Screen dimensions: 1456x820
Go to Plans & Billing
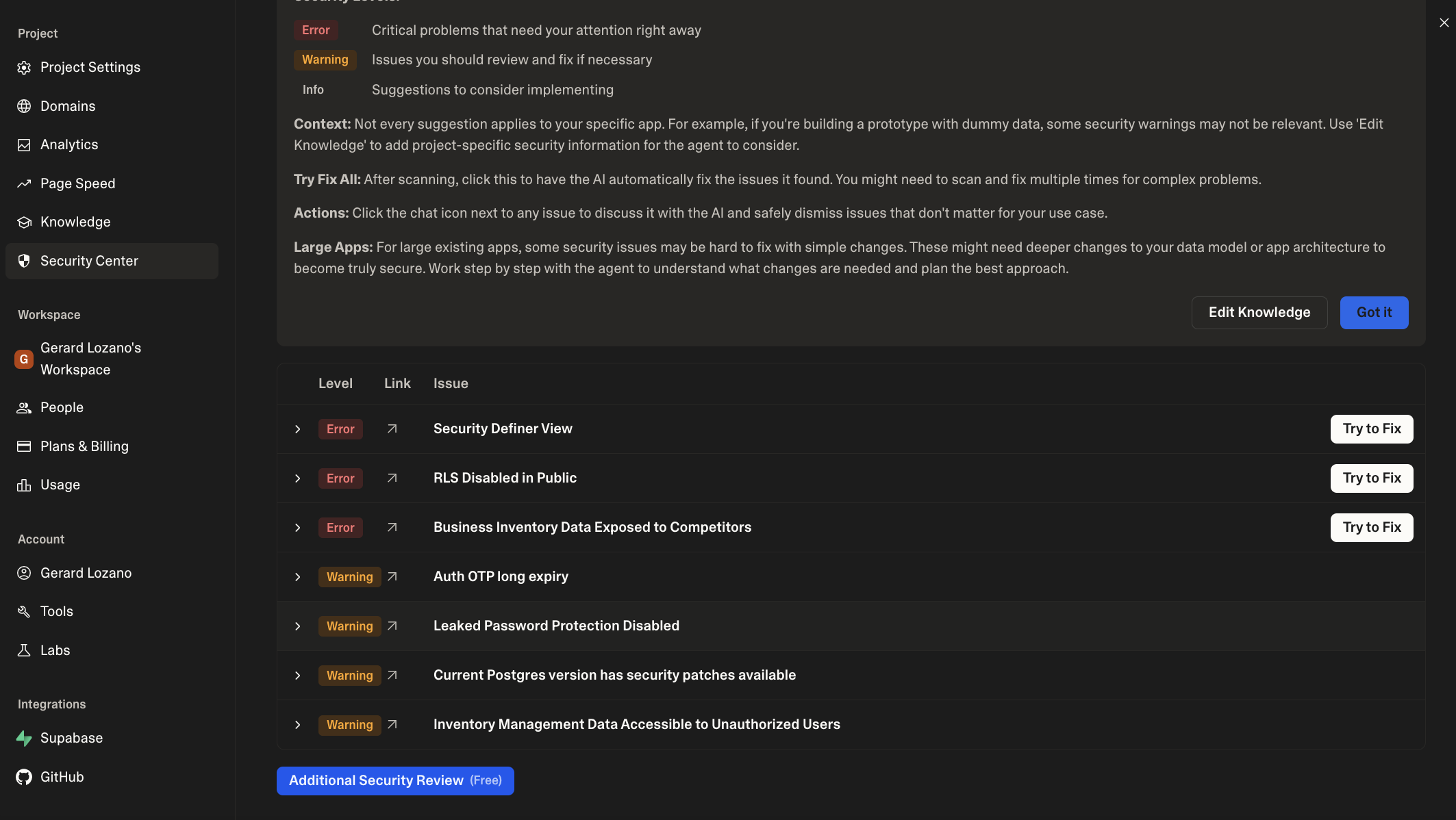[84, 446]
